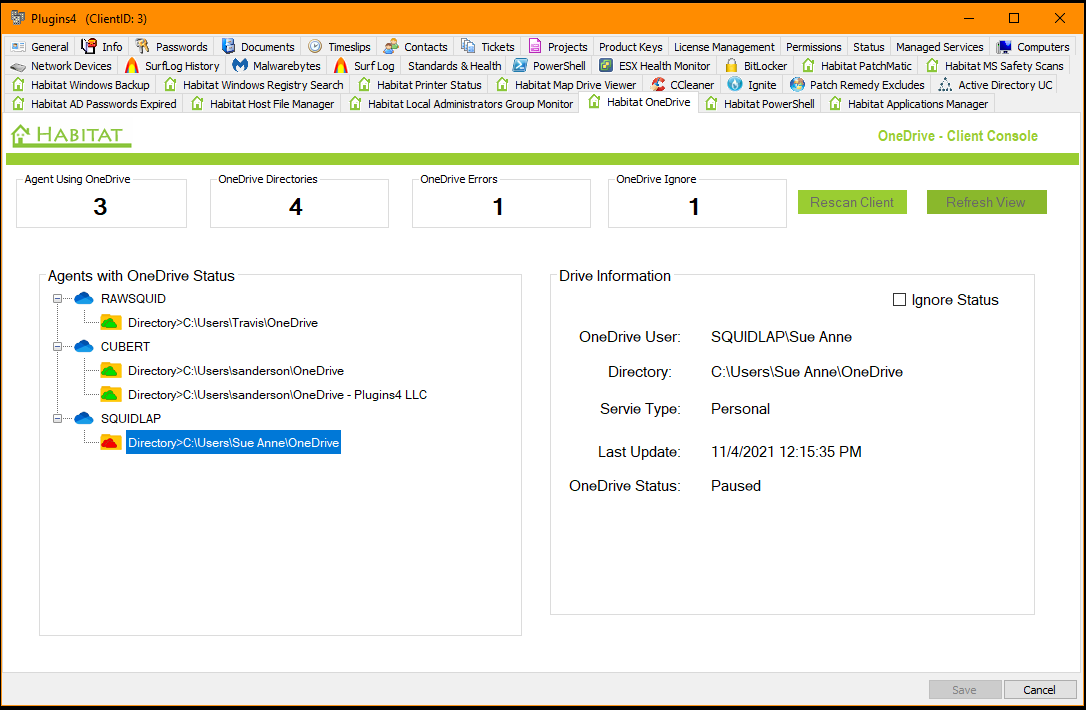Click the red cloud folder icon
1086x710 pixels.
(x=110, y=442)
